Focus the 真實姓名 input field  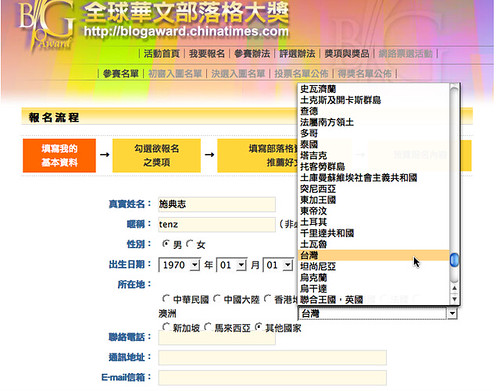217,204
